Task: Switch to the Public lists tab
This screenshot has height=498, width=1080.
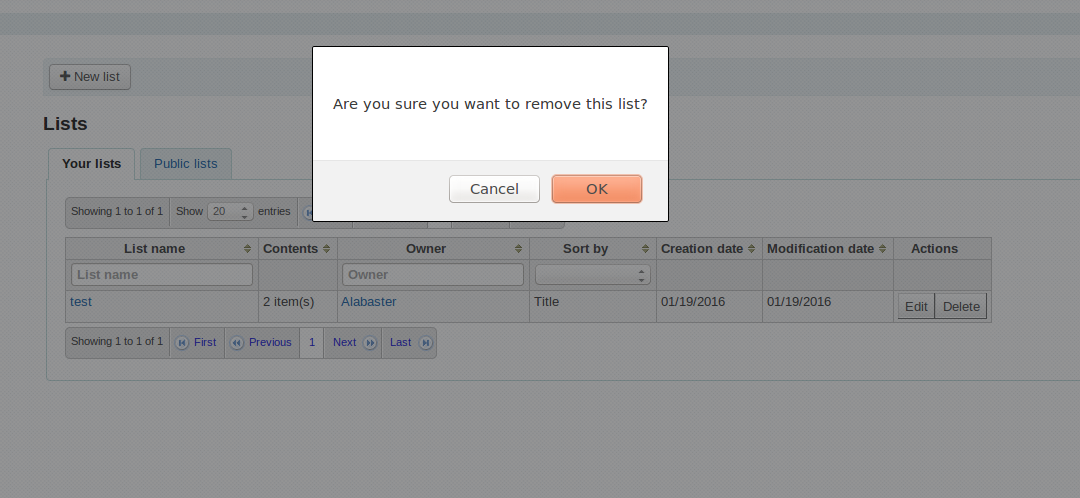Action: pos(185,164)
